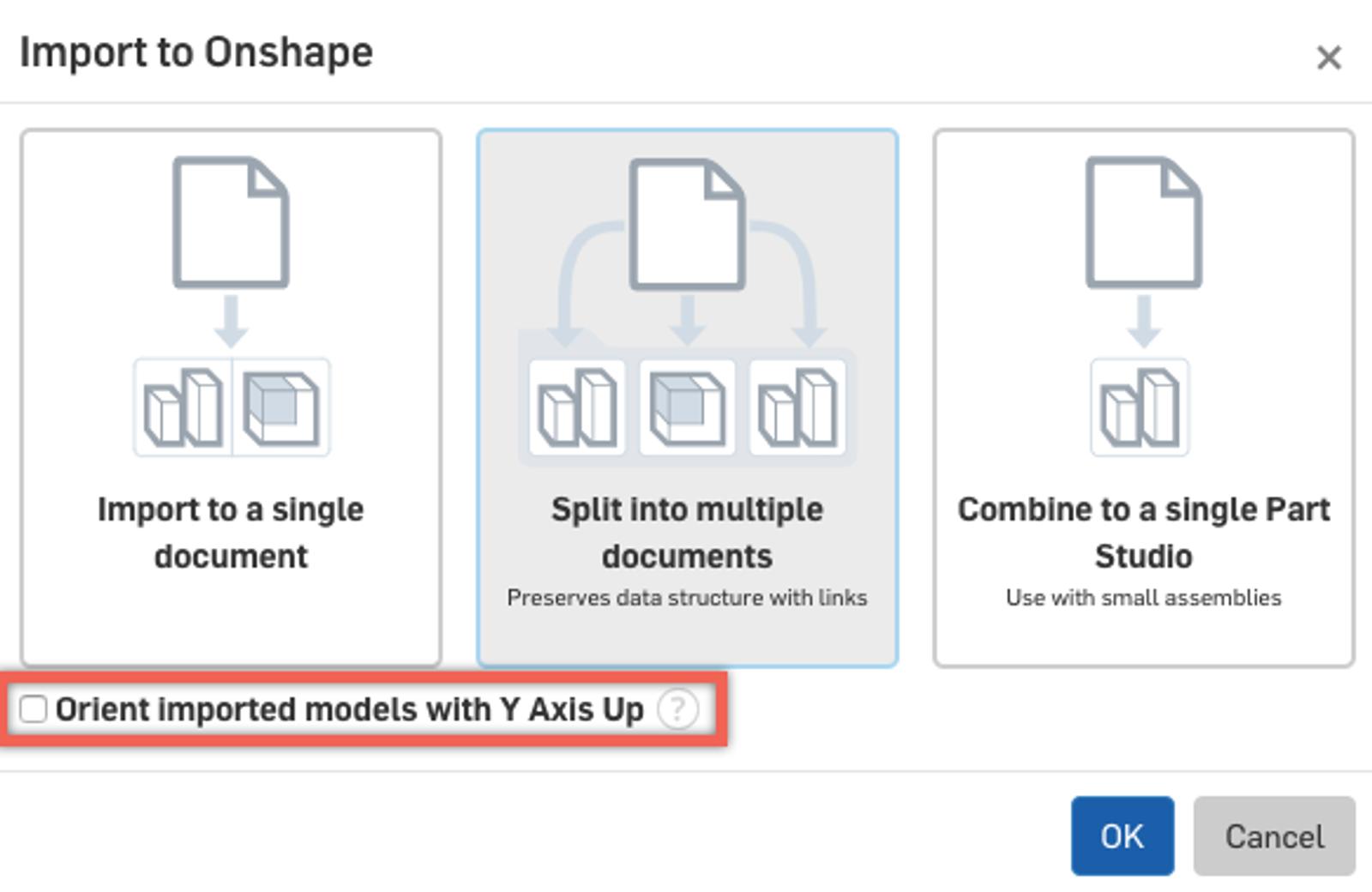
Task: Click middle Assembly icon in Split card
Action: click(x=687, y=407)
